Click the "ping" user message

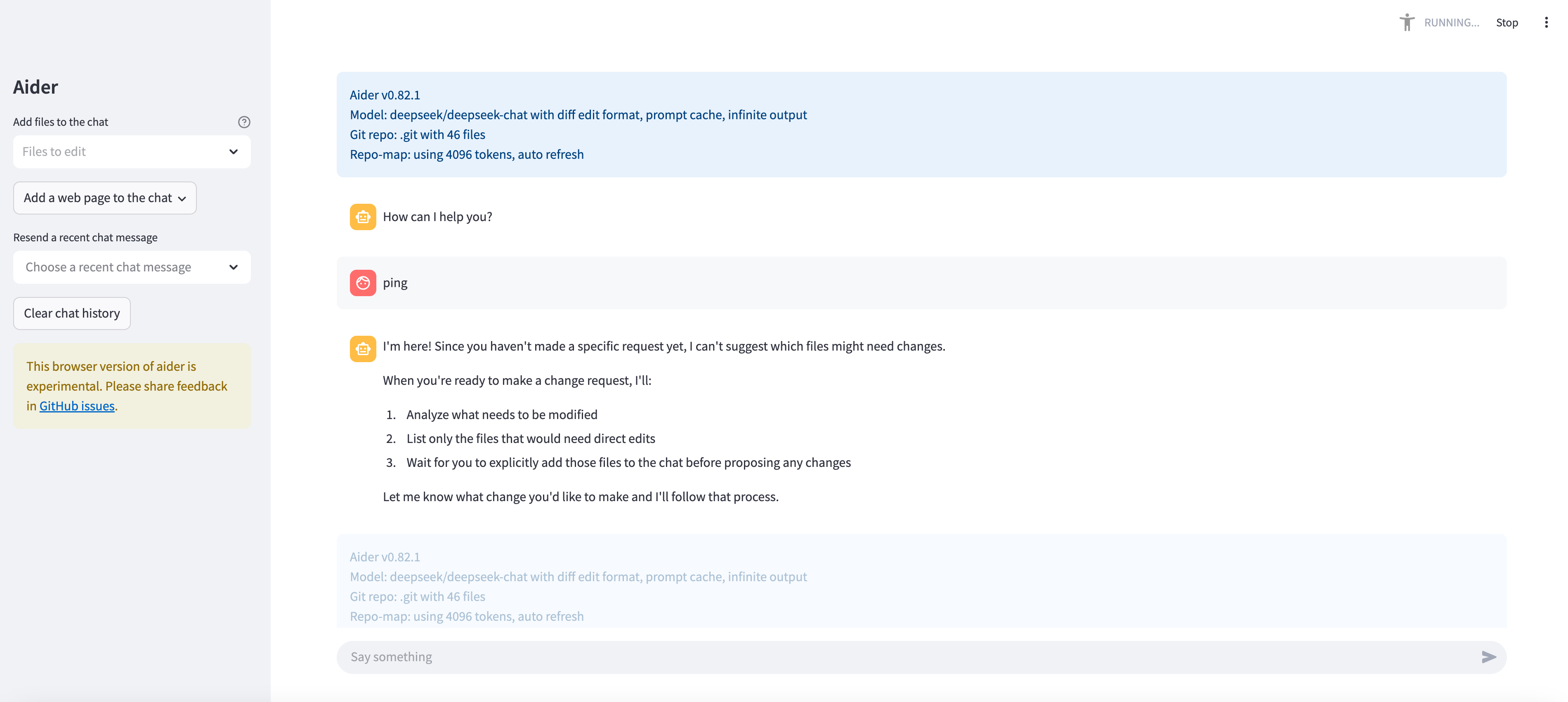[395, 283]
